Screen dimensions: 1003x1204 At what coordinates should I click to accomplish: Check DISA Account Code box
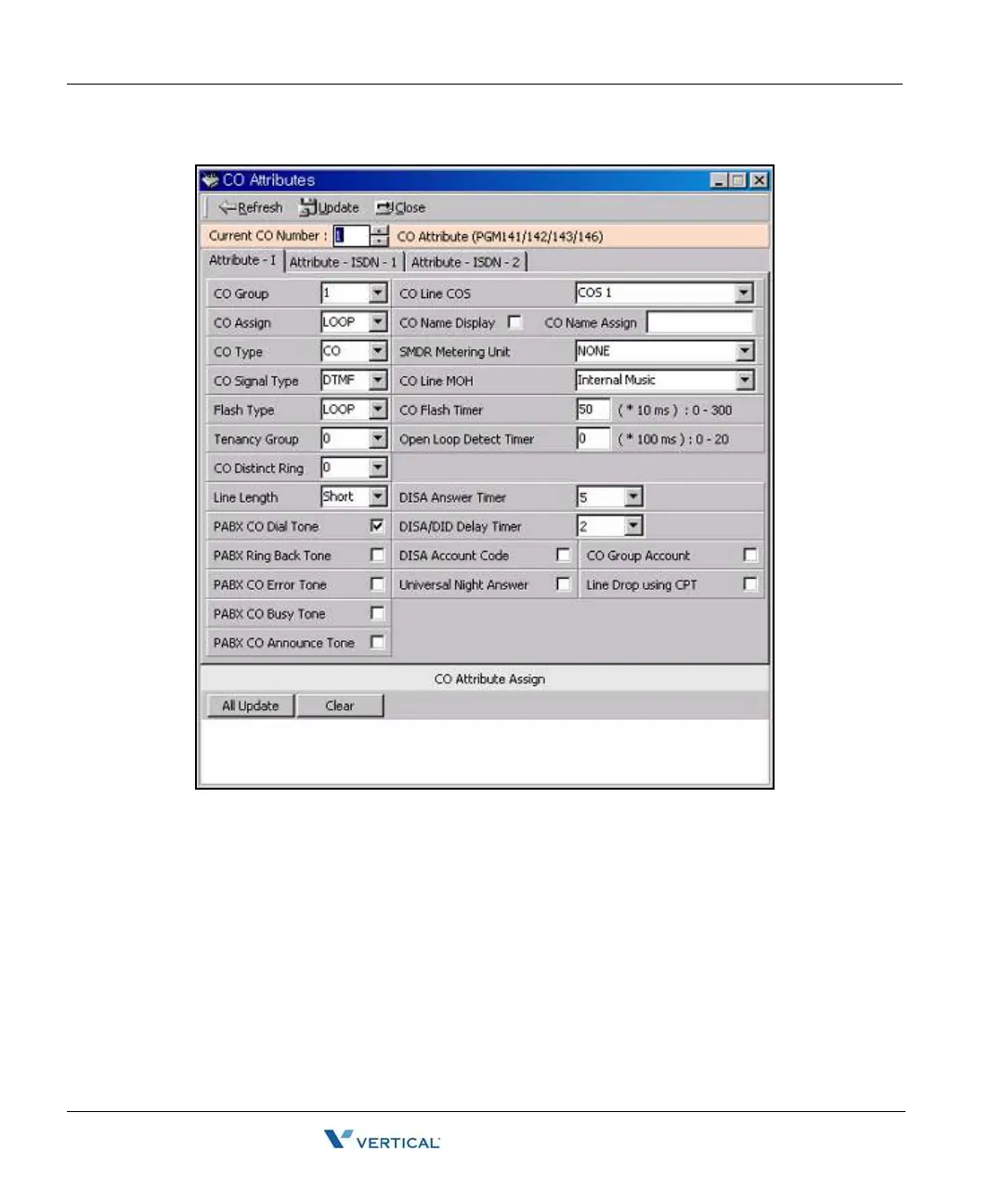563,555
